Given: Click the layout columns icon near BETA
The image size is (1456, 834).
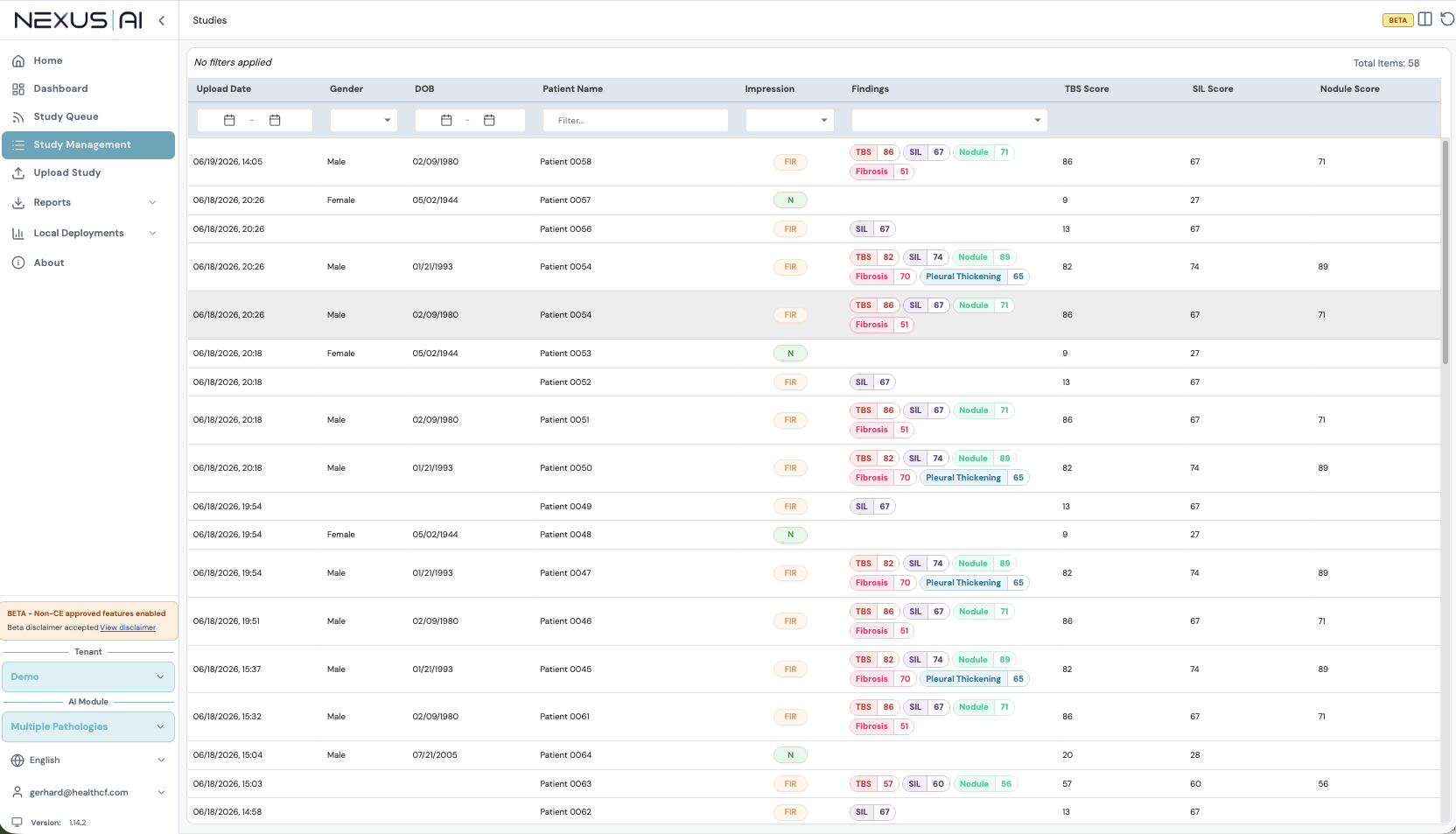Looking at the screenshot, I should [1424, 19].
